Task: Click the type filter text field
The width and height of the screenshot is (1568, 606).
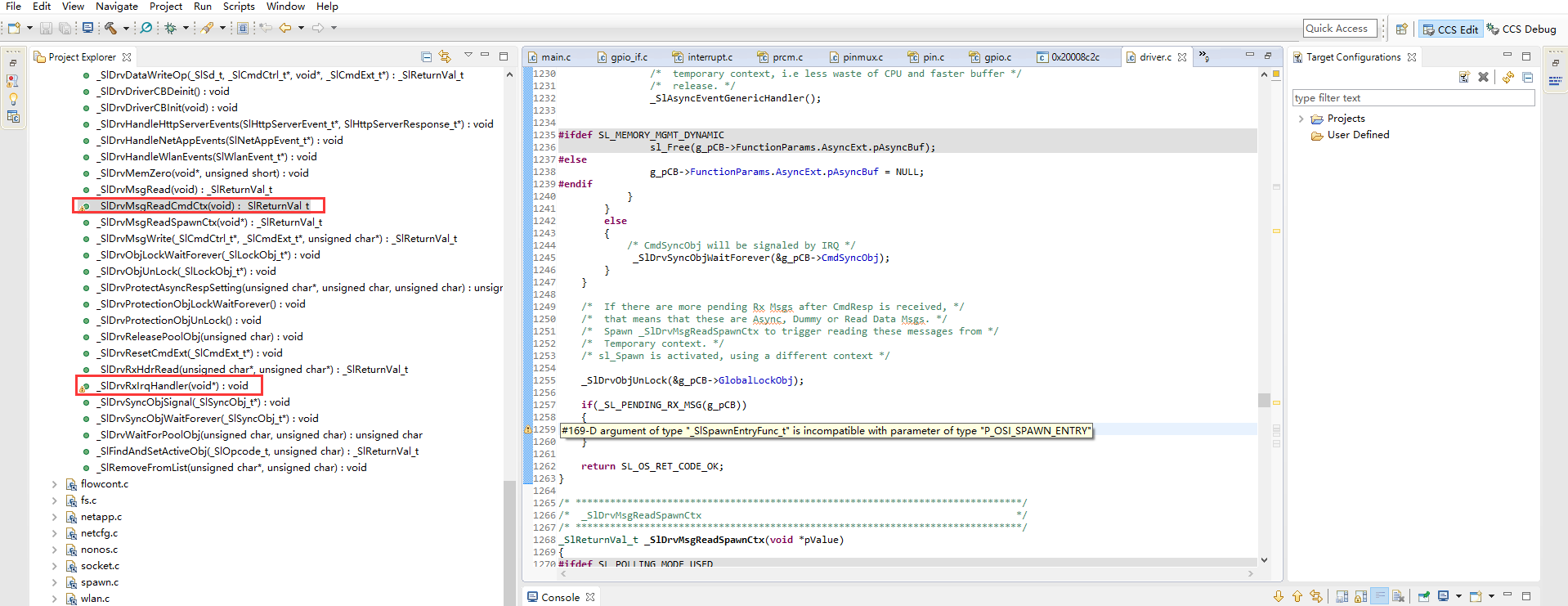Action: [x=1413, y=98]
